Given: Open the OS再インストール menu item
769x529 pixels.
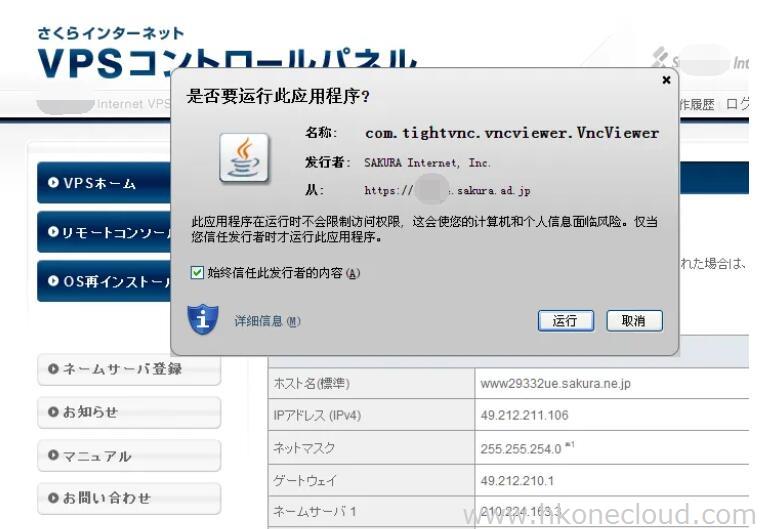Looking at the screenshot, I should point(104,281).
